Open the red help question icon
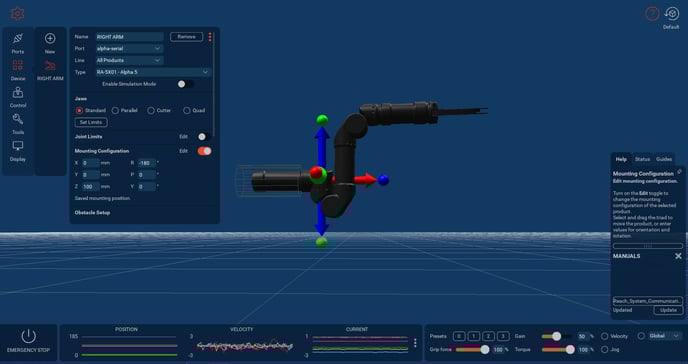688x364 pixels. click(652, 14)
